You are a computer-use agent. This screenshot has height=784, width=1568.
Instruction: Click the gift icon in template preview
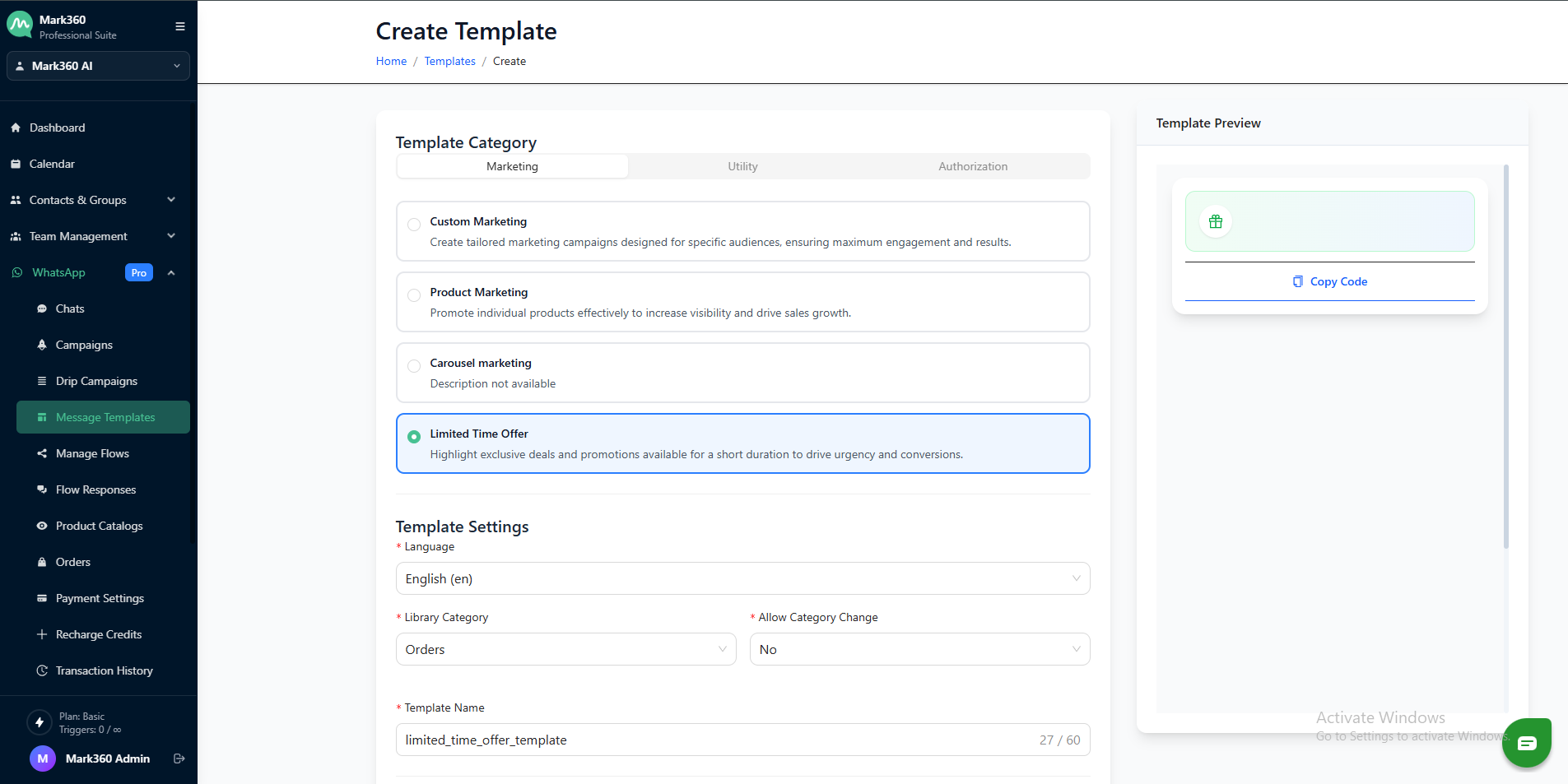tap(1215, 221)
